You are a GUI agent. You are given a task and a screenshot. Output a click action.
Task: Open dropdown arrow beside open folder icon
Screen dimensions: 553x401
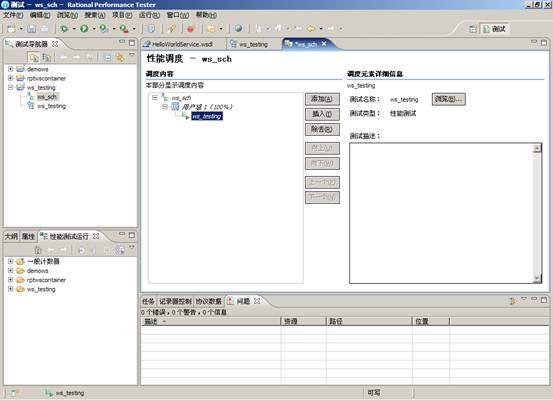[221, 29]
